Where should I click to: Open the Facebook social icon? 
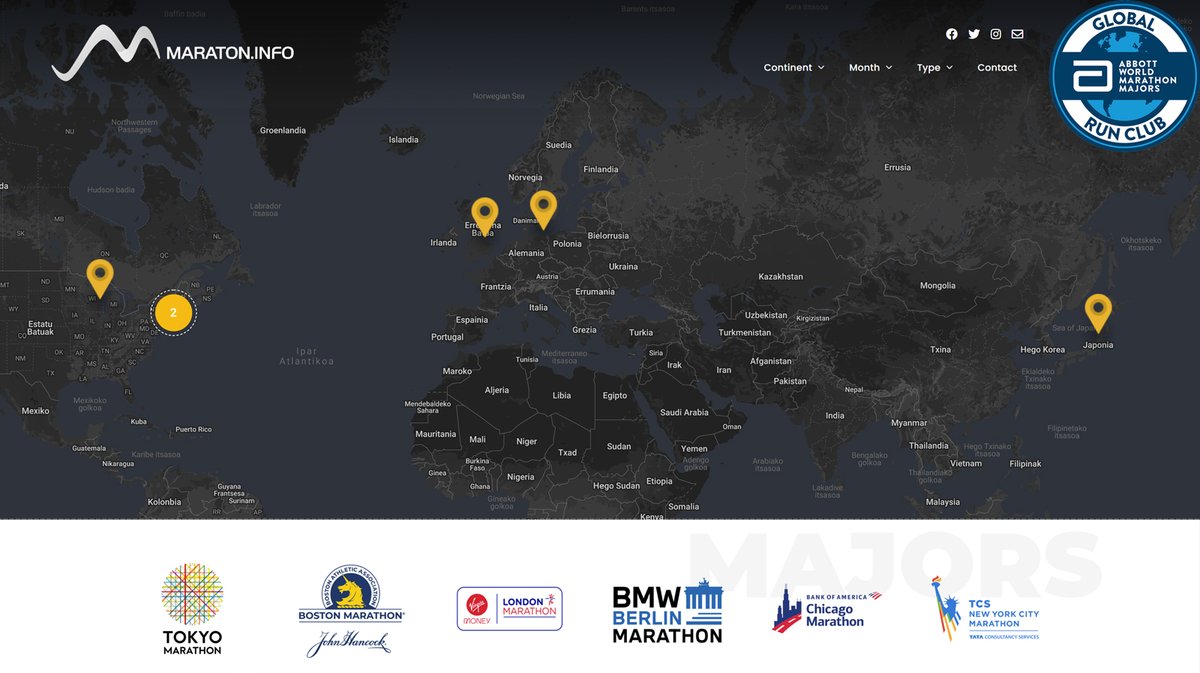pos(952,34)
